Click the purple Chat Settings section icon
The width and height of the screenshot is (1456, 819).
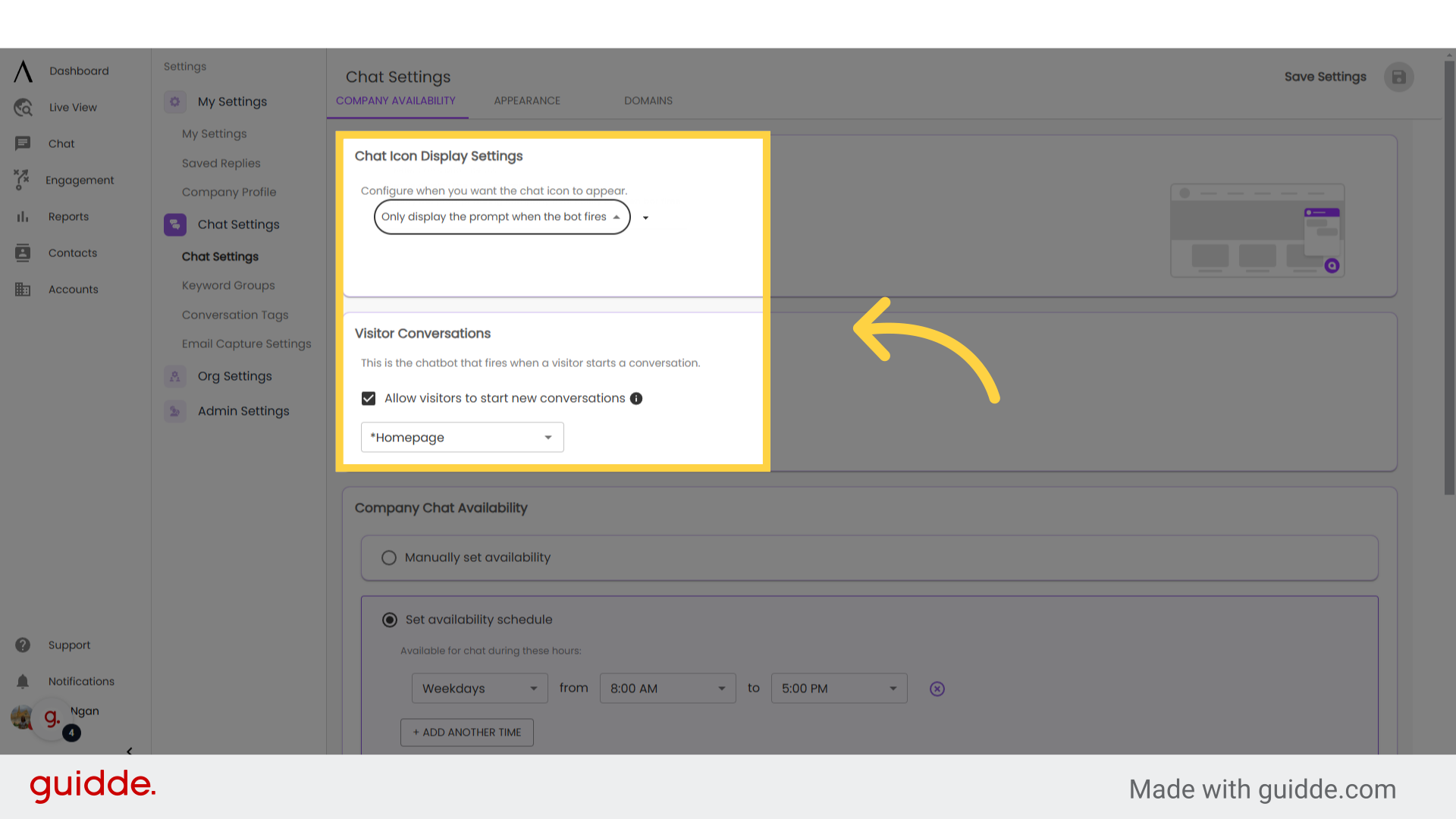tap(175, 224)
